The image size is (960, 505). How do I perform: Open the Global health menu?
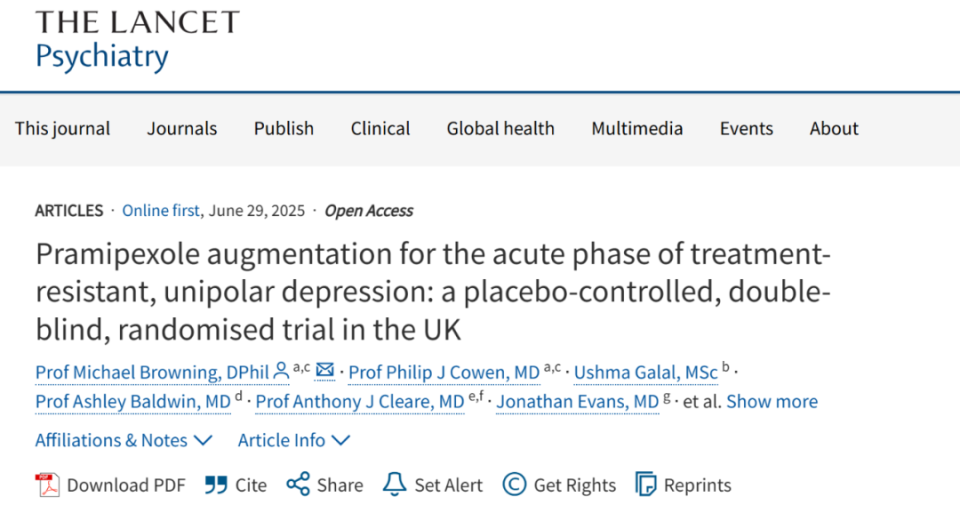point(500,129)
